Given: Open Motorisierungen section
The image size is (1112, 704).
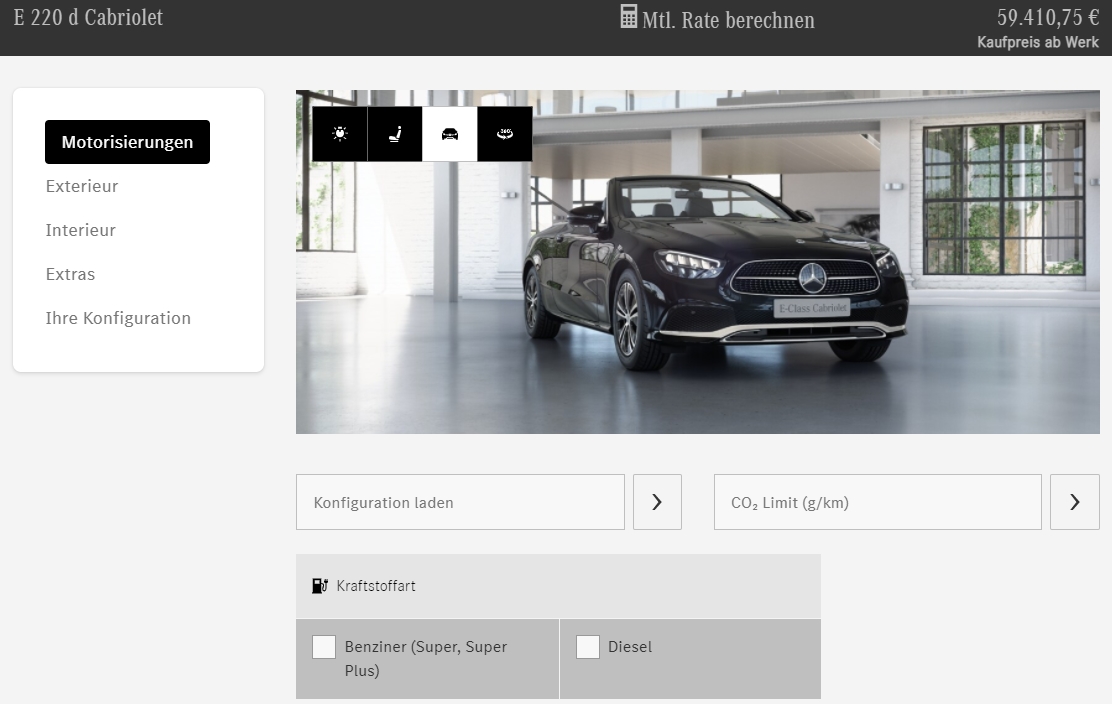Looking at the screenshot, I should (128, 142).
